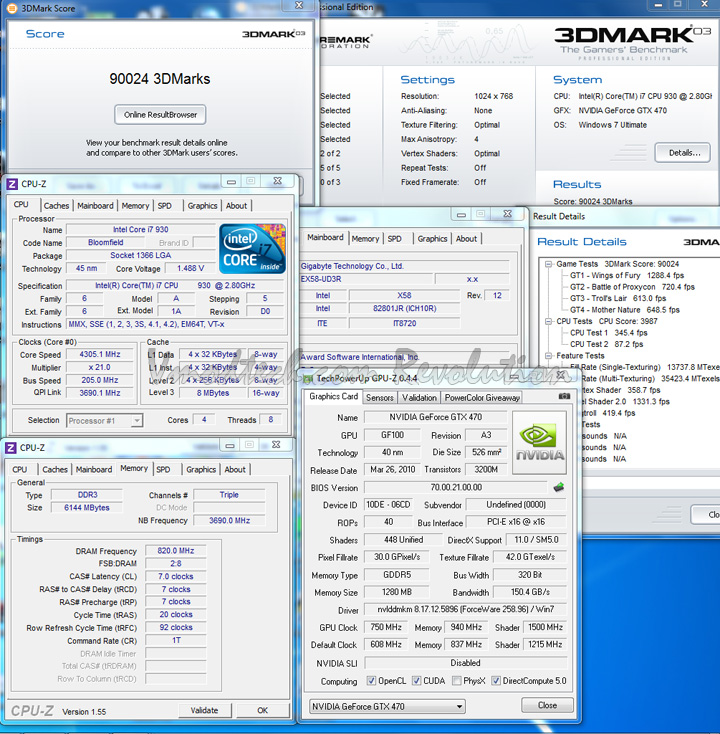Switch to Caches tab in CPU-Z processor window
This screenshot has width=720, height=734.
[x=56, y=206]
